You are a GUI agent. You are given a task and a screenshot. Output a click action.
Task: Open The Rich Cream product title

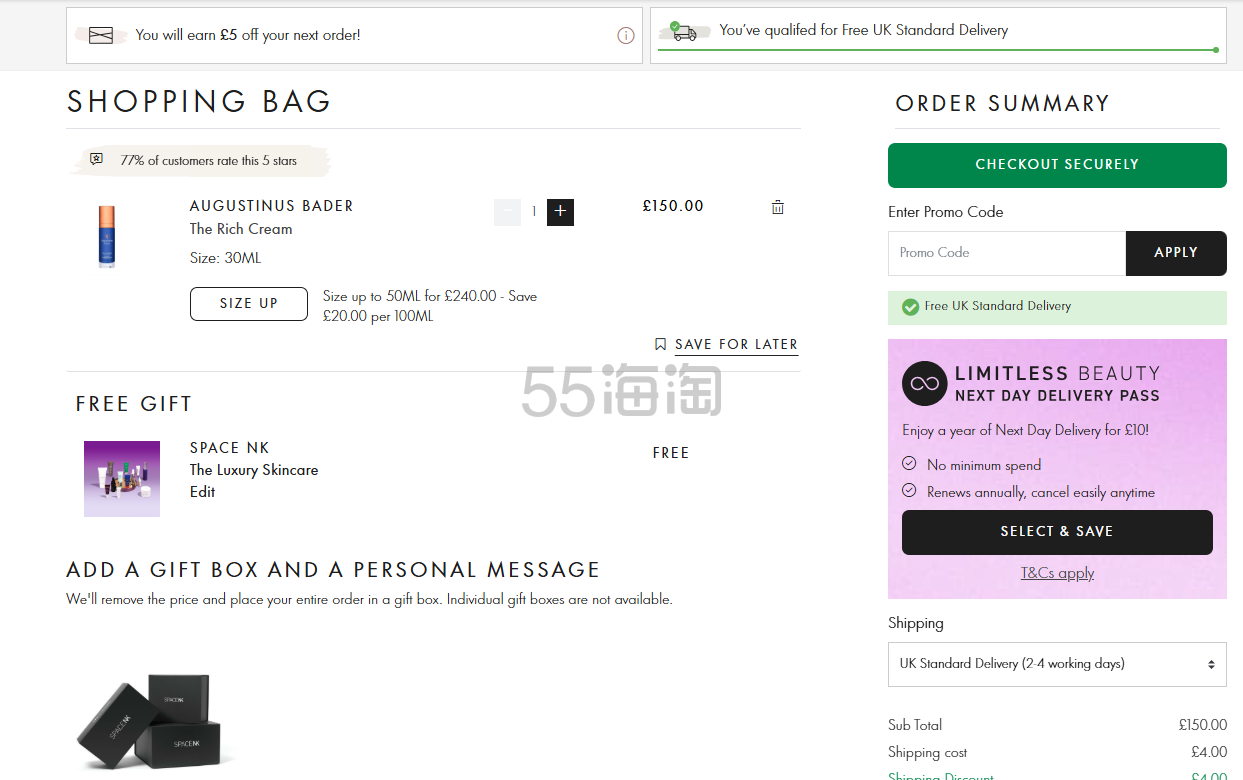pyautogui.click(x=241, y=229)
